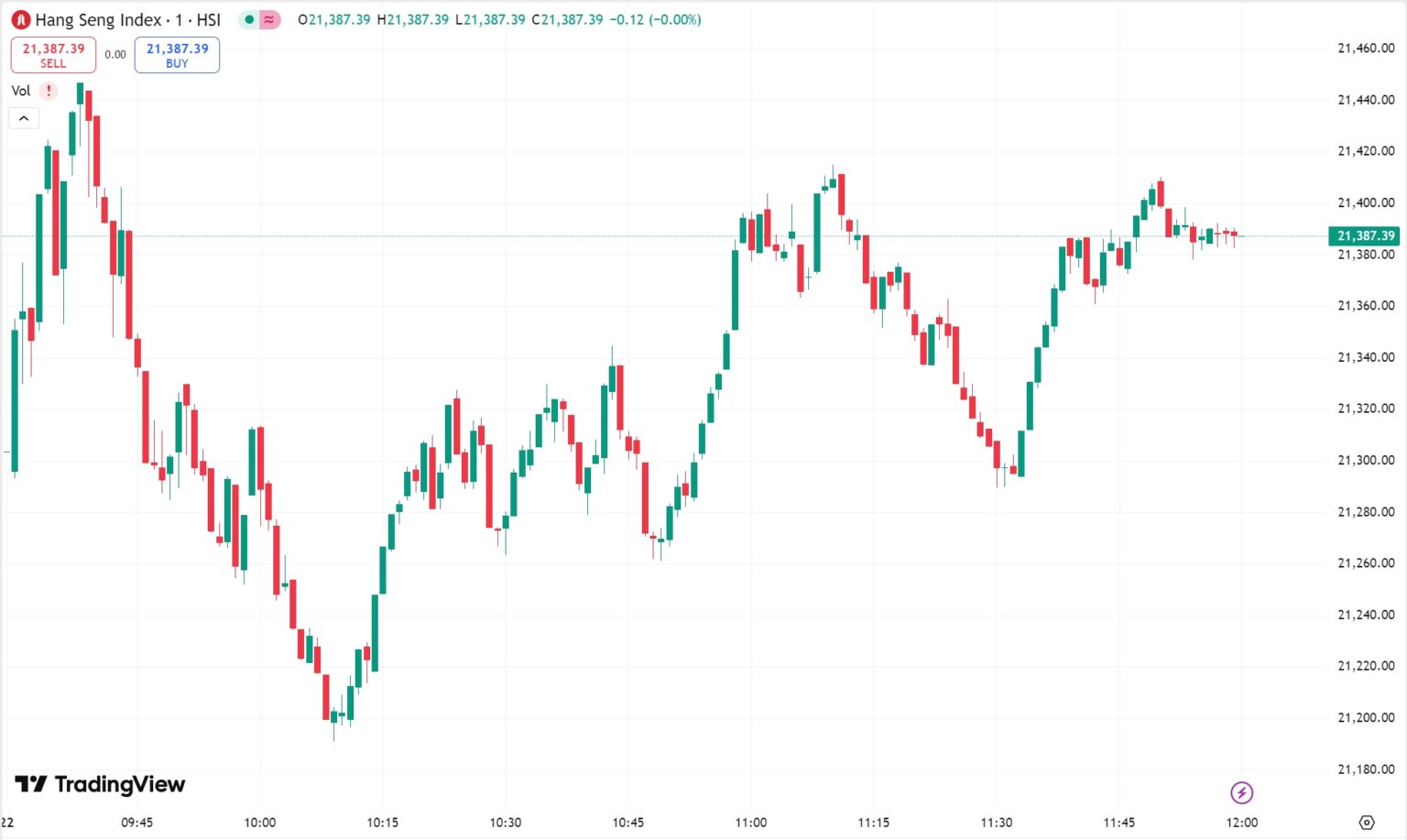1407x840 pixels.
Task: Click the 21,460.00 price scale label
Action: pos(1366,48)
